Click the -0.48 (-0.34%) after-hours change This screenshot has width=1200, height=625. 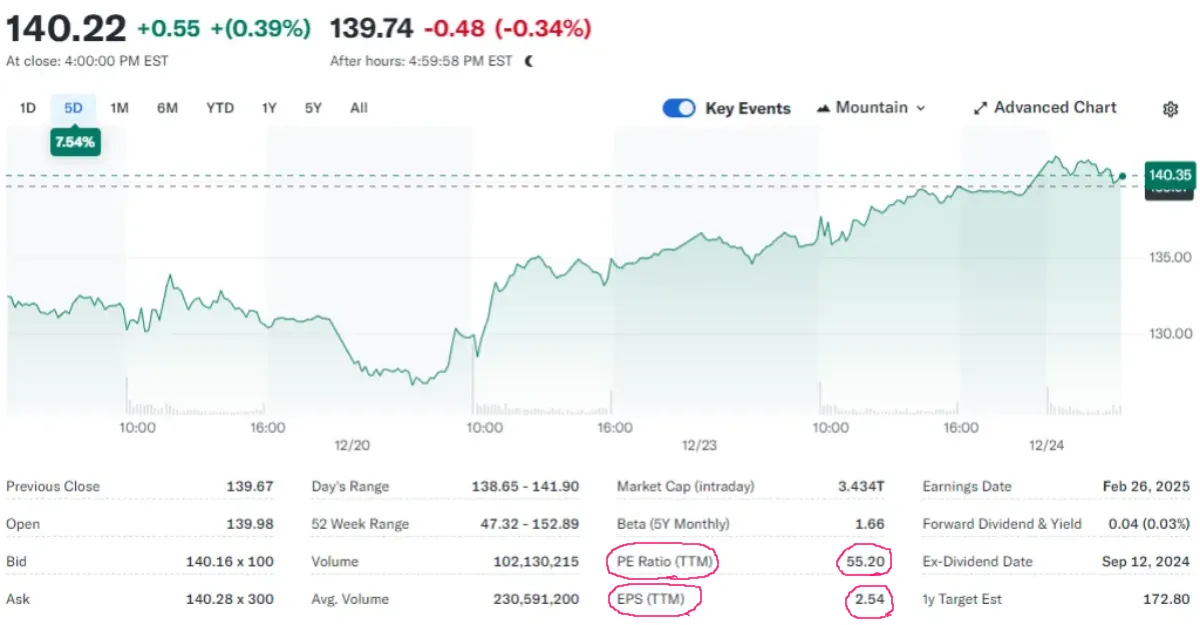(x=507, y=29)
